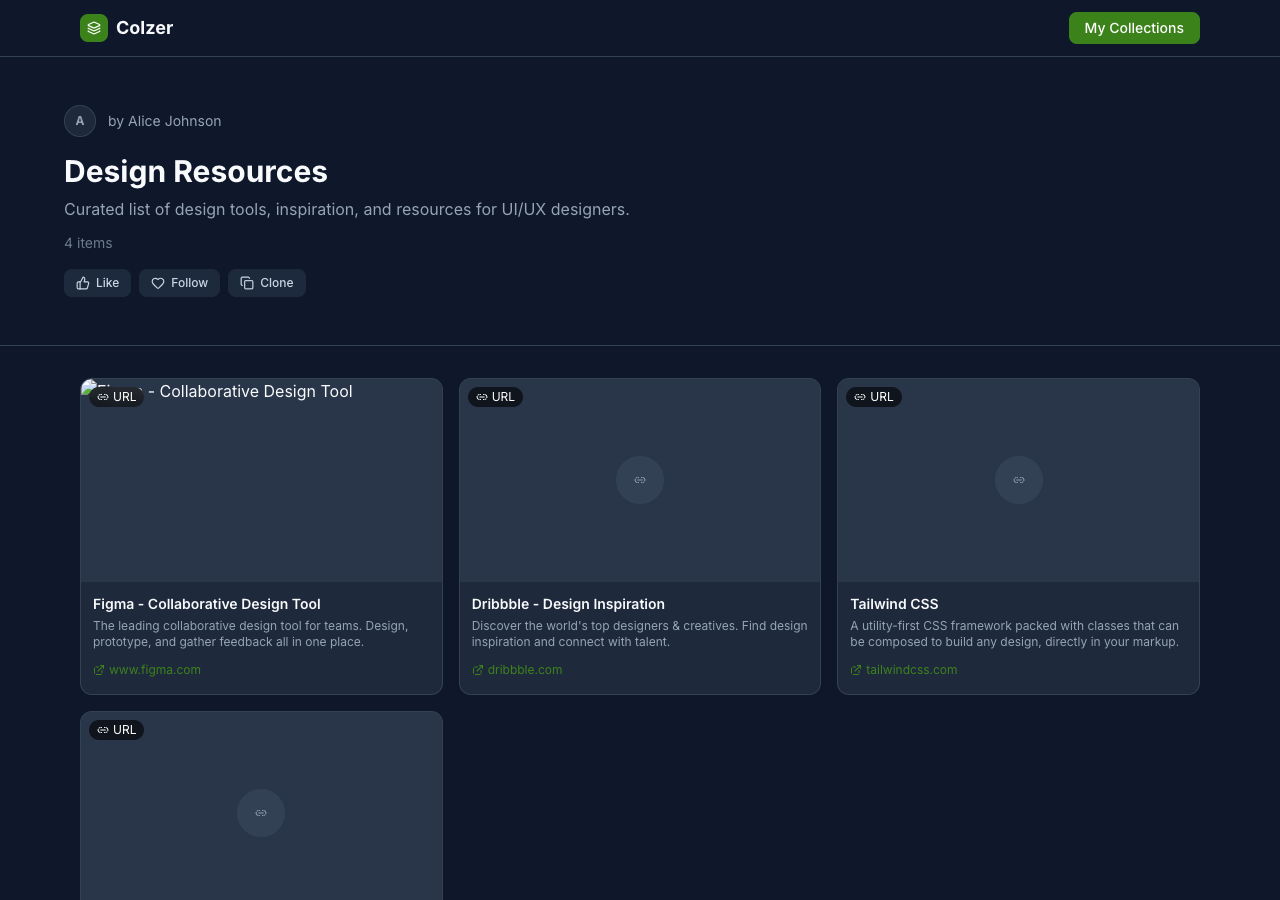Click the Tailwind CSS card link placeholder icon
This screenshot has width=1280, height=900.
(x=1018, y=480)
